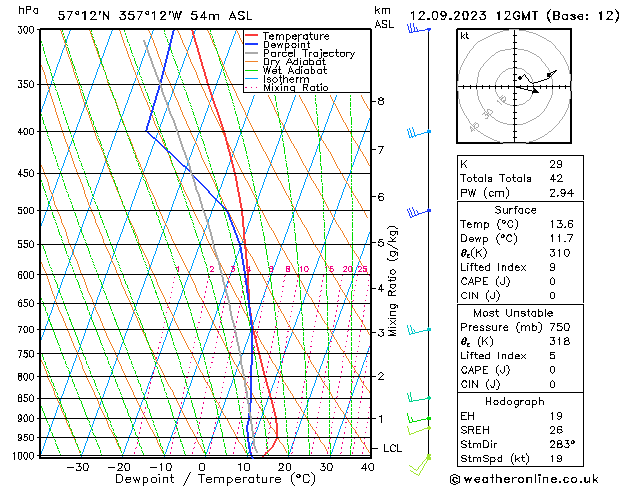Select the Mixing Ratio legend entry
Image resolution: width=629 pixels, height=486 pixels.
pos(295,88)
